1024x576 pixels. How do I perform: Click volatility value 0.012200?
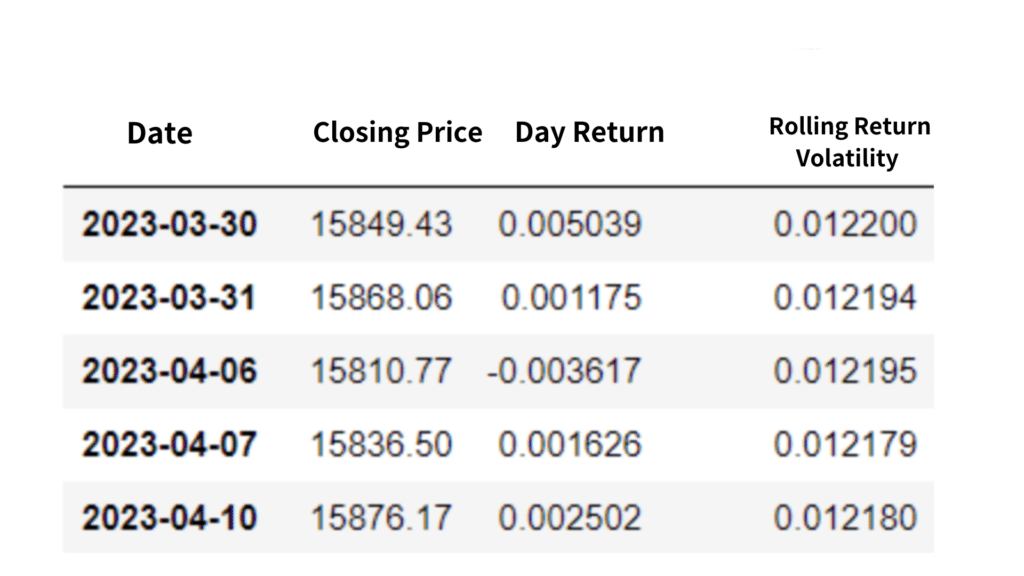click(845, 224)
